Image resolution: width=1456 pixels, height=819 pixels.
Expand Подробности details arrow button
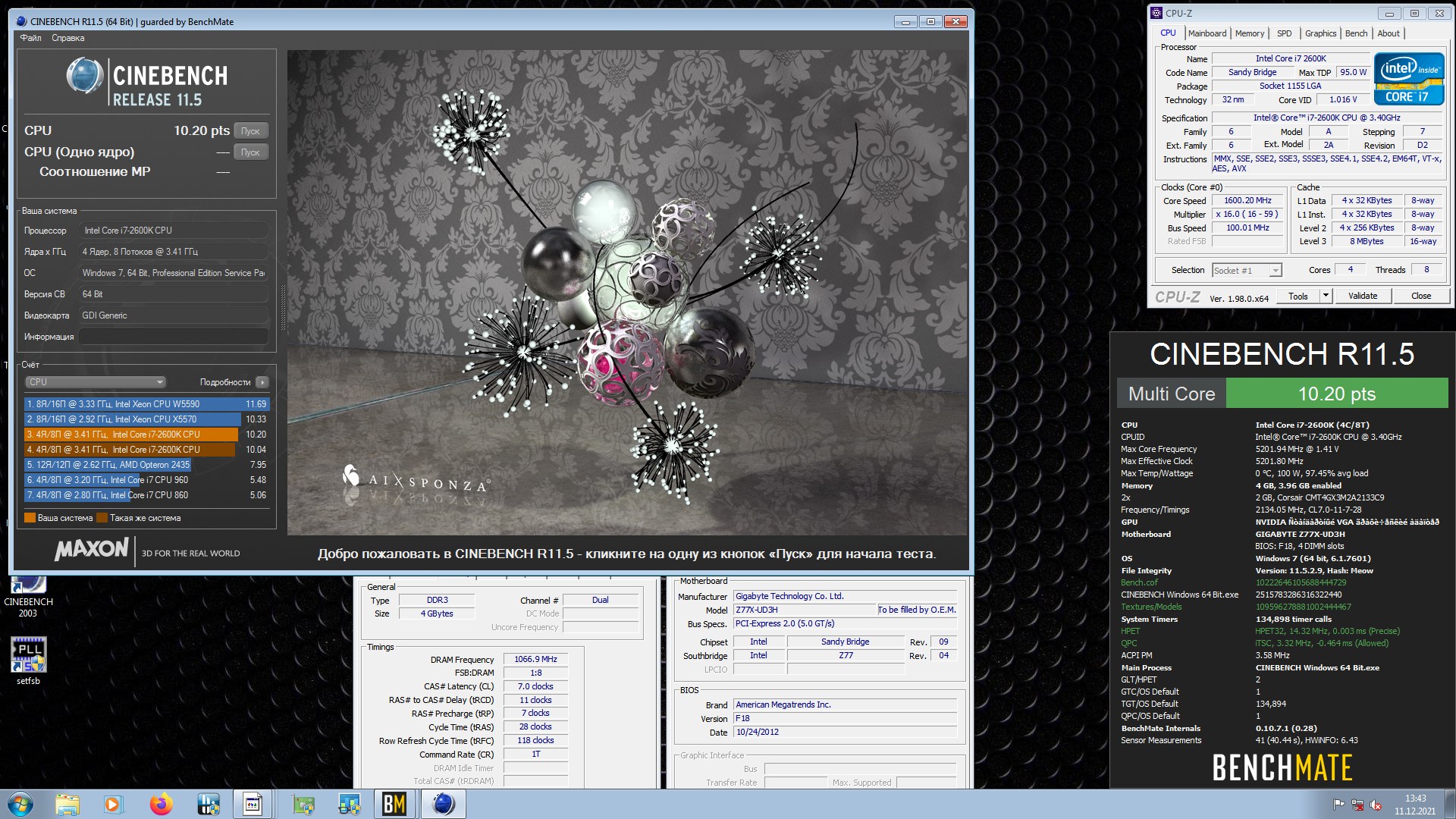point(262,382)
